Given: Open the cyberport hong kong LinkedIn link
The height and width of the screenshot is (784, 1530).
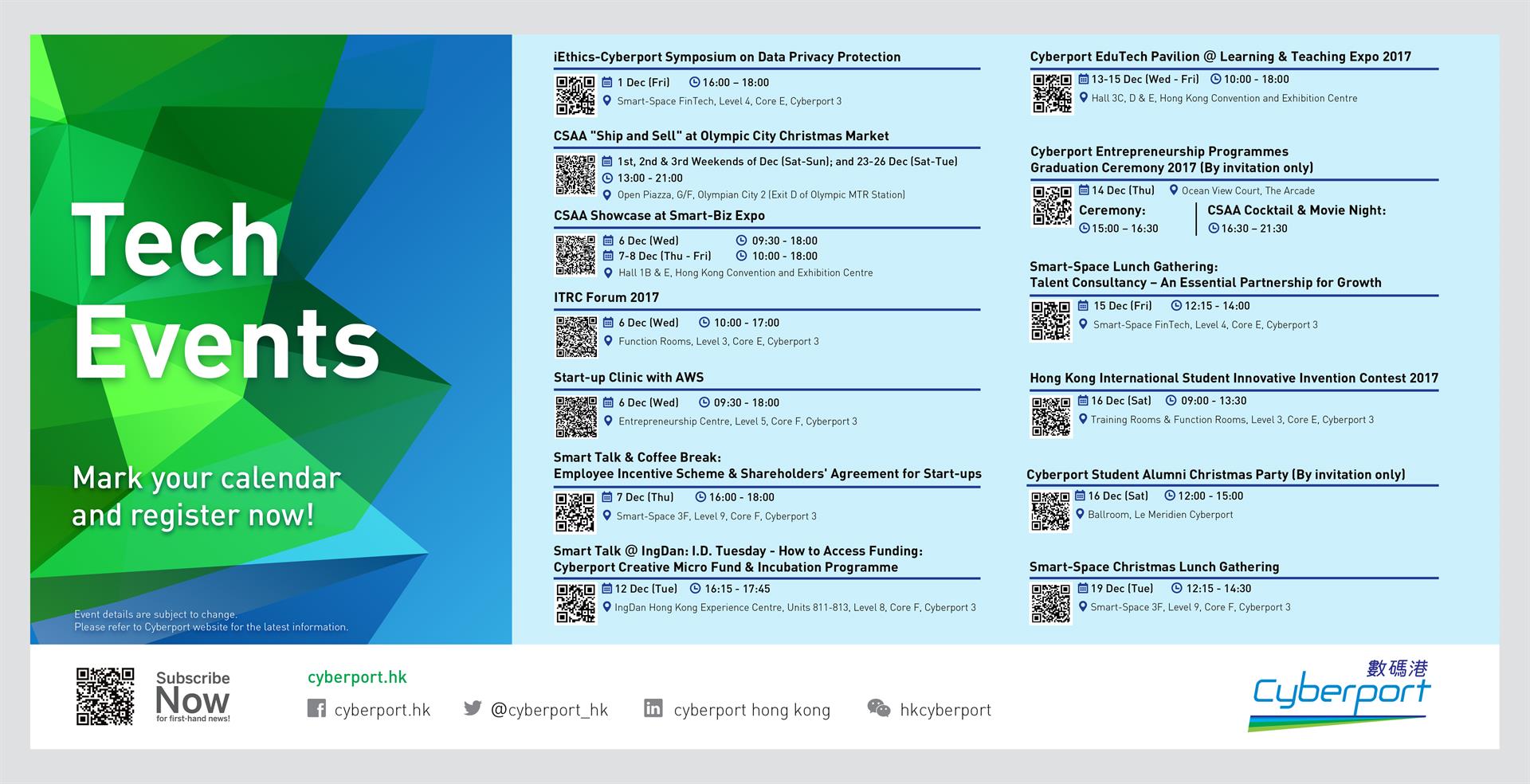Looking at the screenshot, I should pos(752,710).
